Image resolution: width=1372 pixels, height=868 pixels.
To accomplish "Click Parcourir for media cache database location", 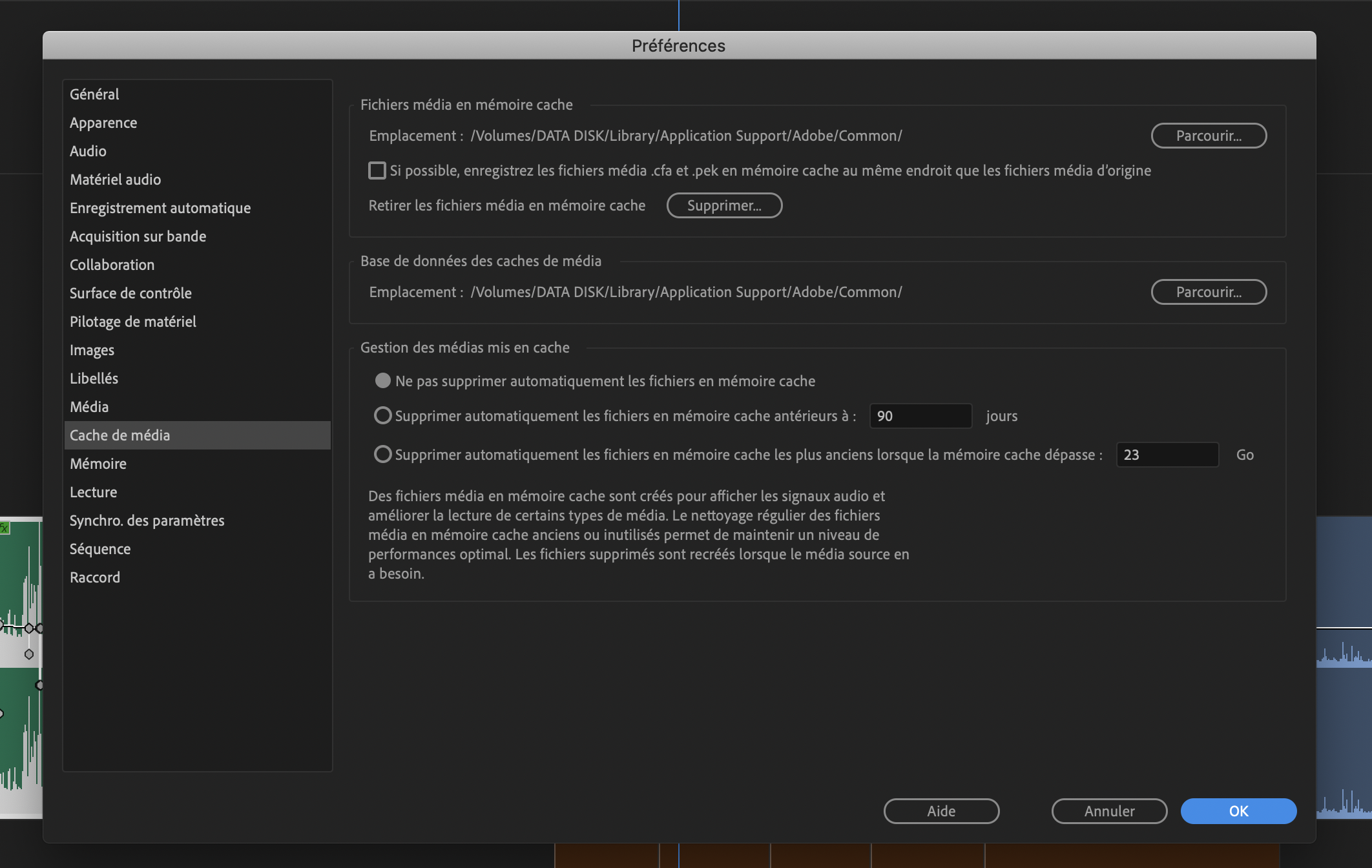I will pyautogui.click(x=1208, y=292).
